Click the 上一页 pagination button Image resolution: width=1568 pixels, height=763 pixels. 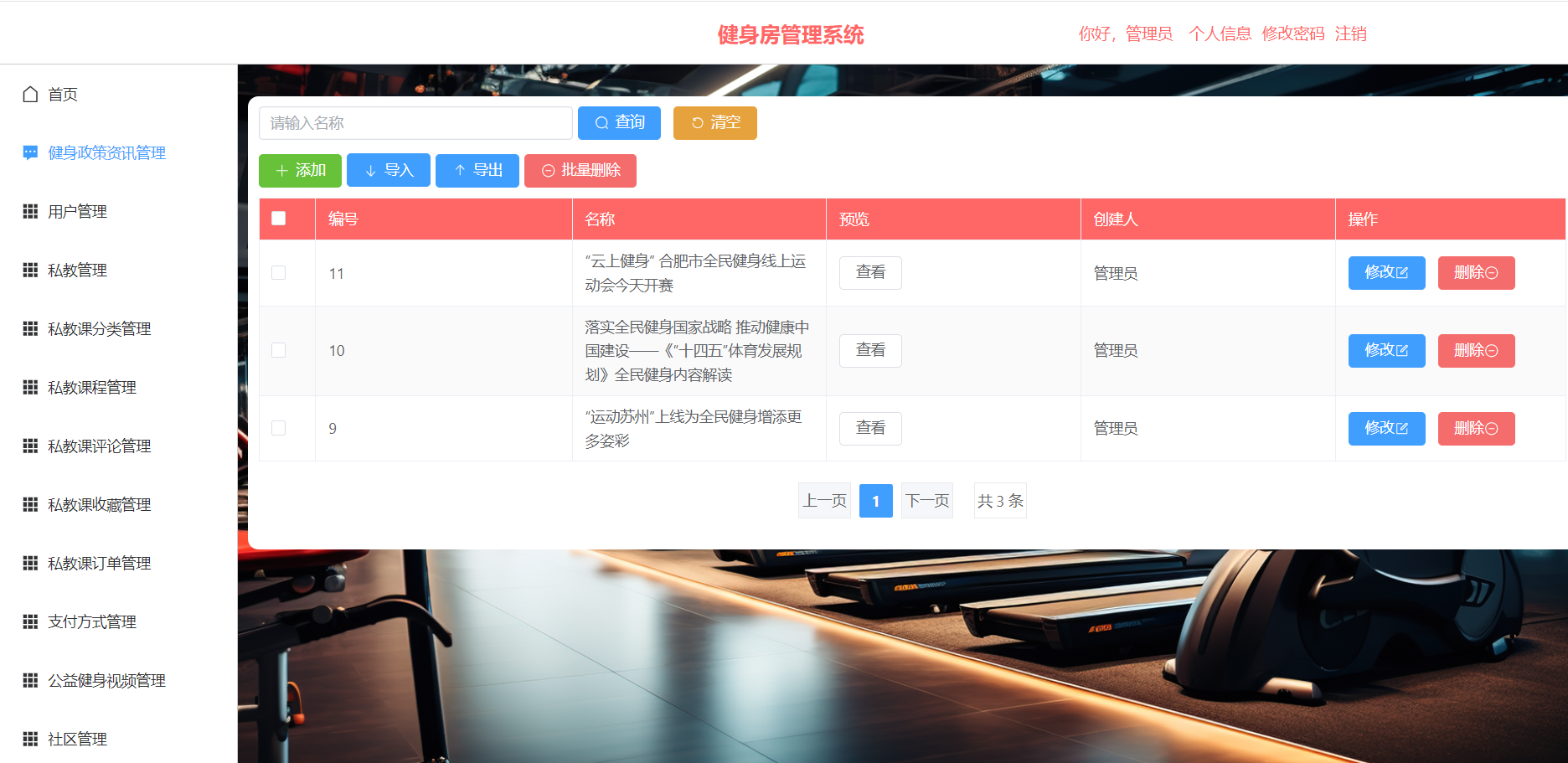[824, 501]
